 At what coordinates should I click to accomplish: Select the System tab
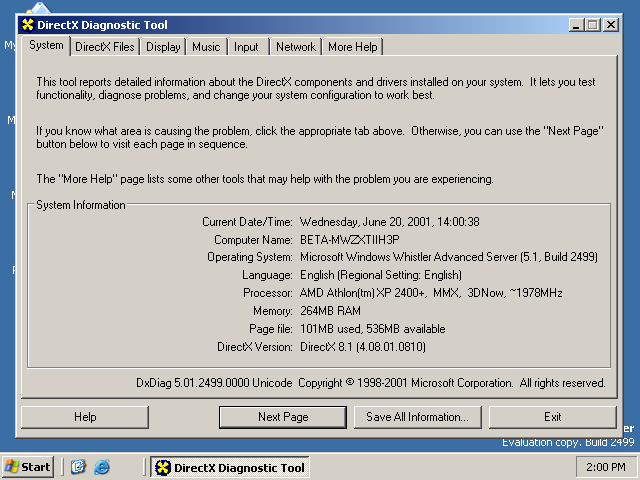46,45
